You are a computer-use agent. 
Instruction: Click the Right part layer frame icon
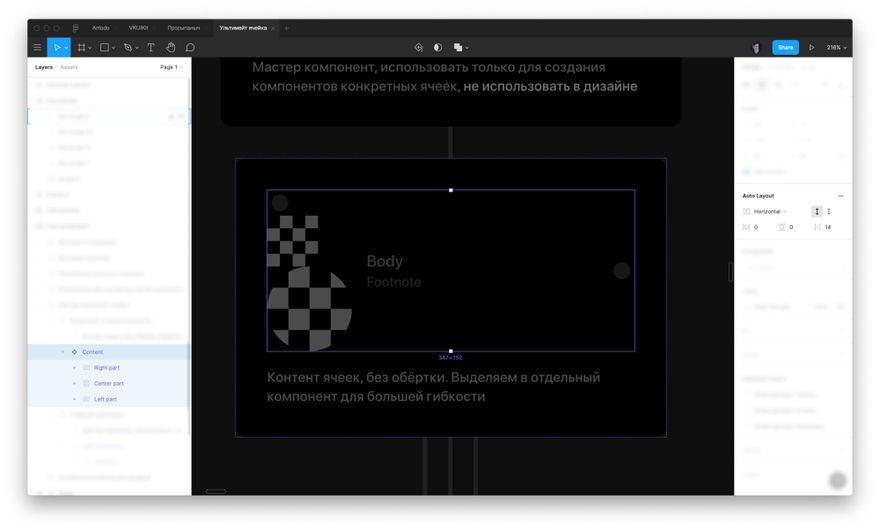point(86,368)
